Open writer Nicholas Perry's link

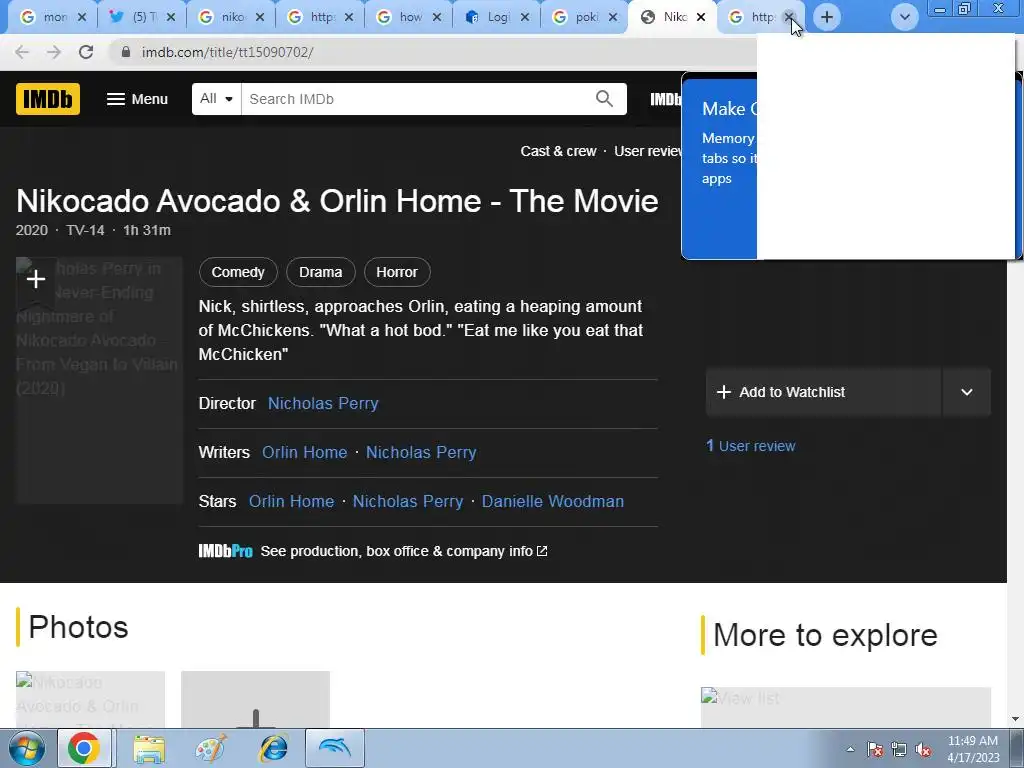pos(421,452)
